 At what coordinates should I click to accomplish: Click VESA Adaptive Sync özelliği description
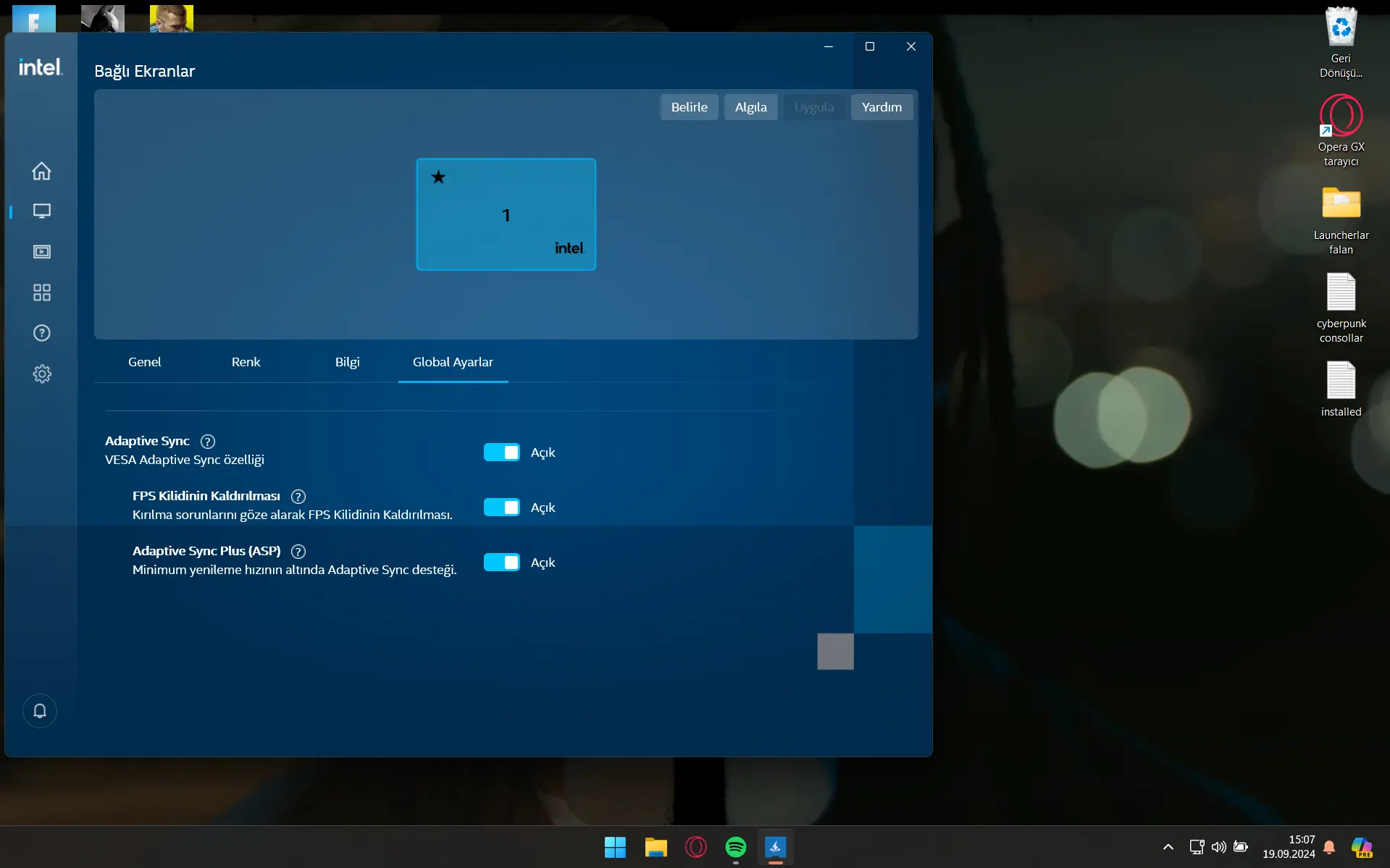pos(185,460)
